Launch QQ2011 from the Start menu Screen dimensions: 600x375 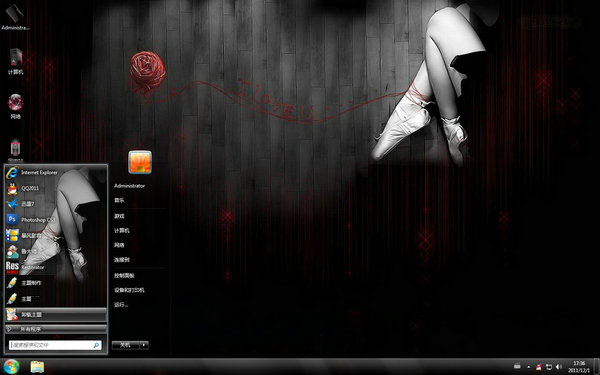coord(55,188)
